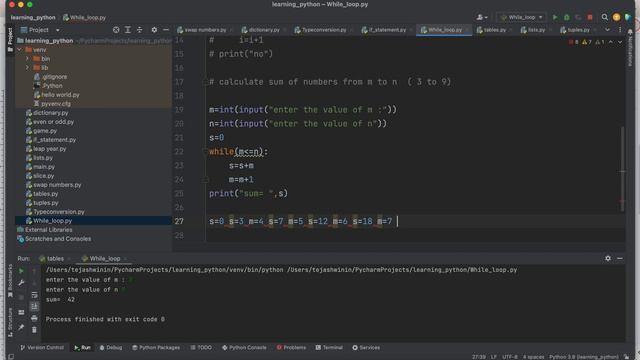Screen dimensions: 640x360
Task: Clear all Run console output (trash)
Action: 34,329
